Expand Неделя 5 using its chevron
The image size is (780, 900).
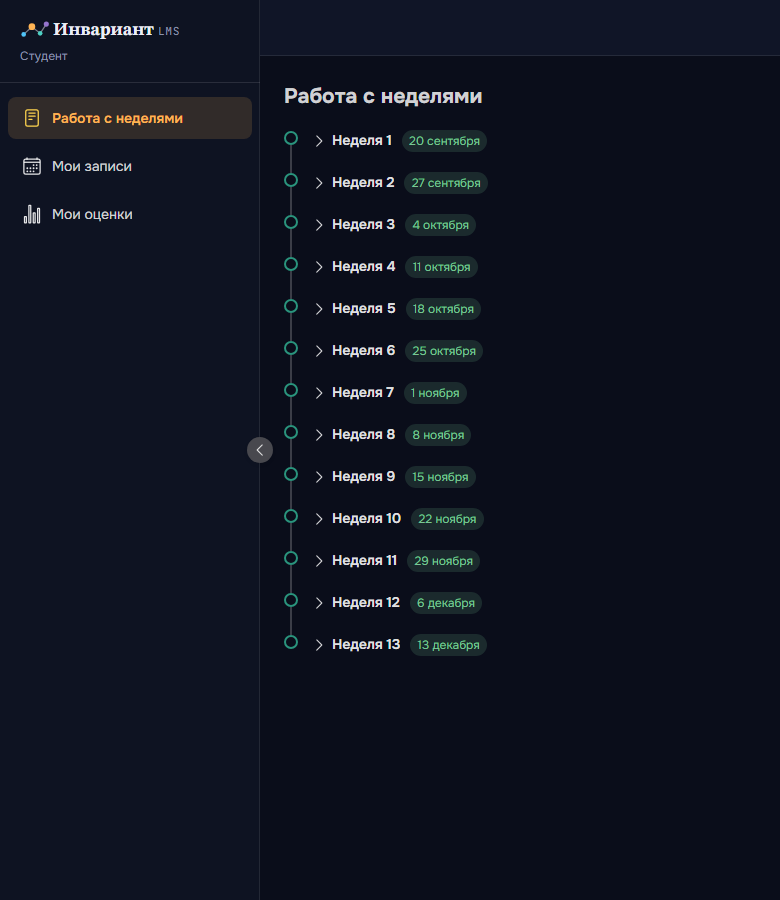pos(319,309)
